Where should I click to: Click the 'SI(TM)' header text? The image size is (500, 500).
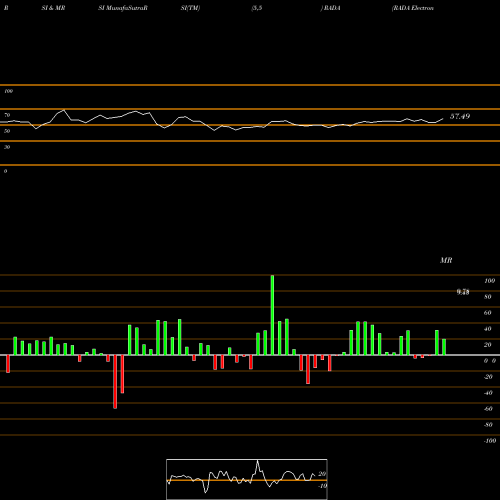tap(190, 8)
